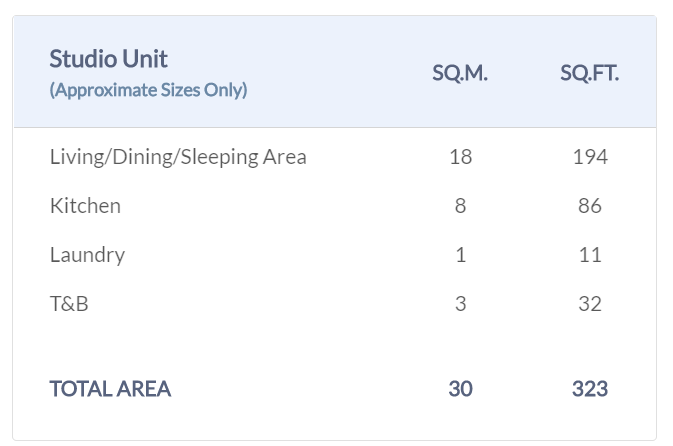This screenshot has width=673, height=446.
Task: Click the Approximate Sizes Only subtitle
Action: (148, 90)
